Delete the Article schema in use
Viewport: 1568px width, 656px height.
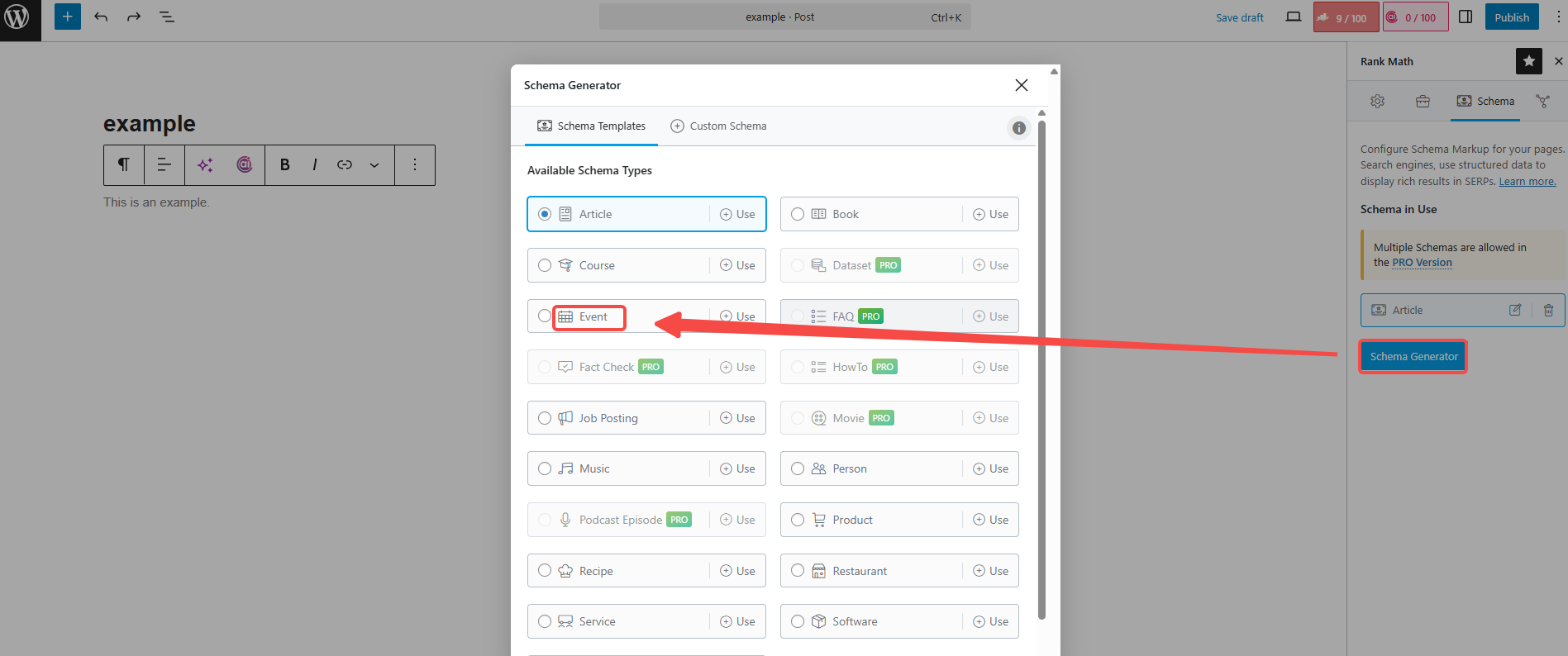point(1548,311)
